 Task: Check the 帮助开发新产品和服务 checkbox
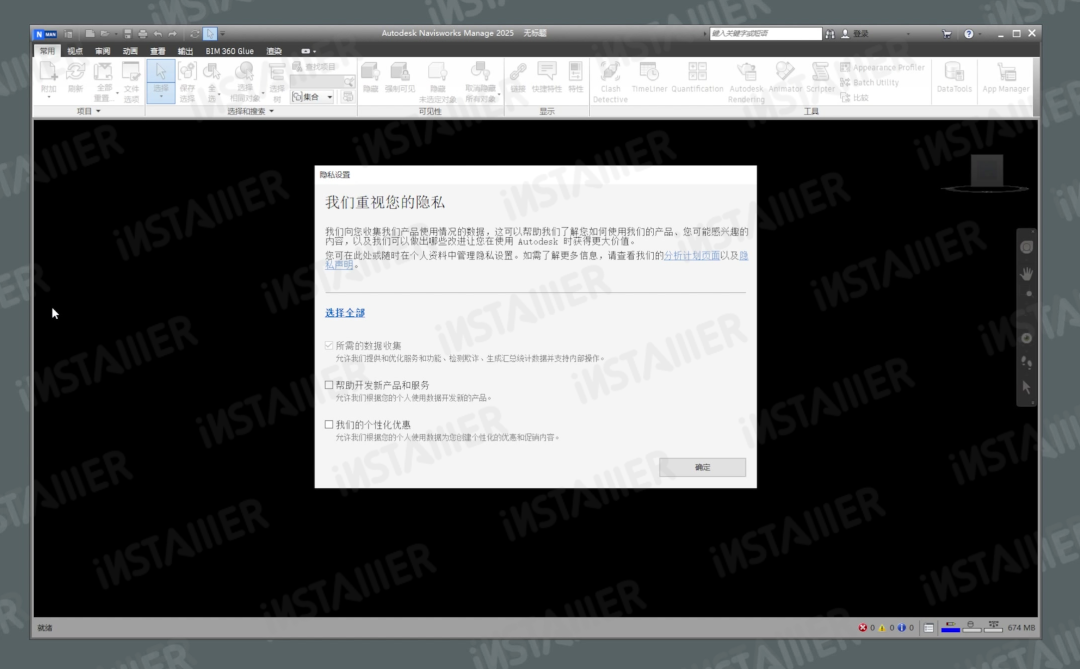click(x=329, y=385)
